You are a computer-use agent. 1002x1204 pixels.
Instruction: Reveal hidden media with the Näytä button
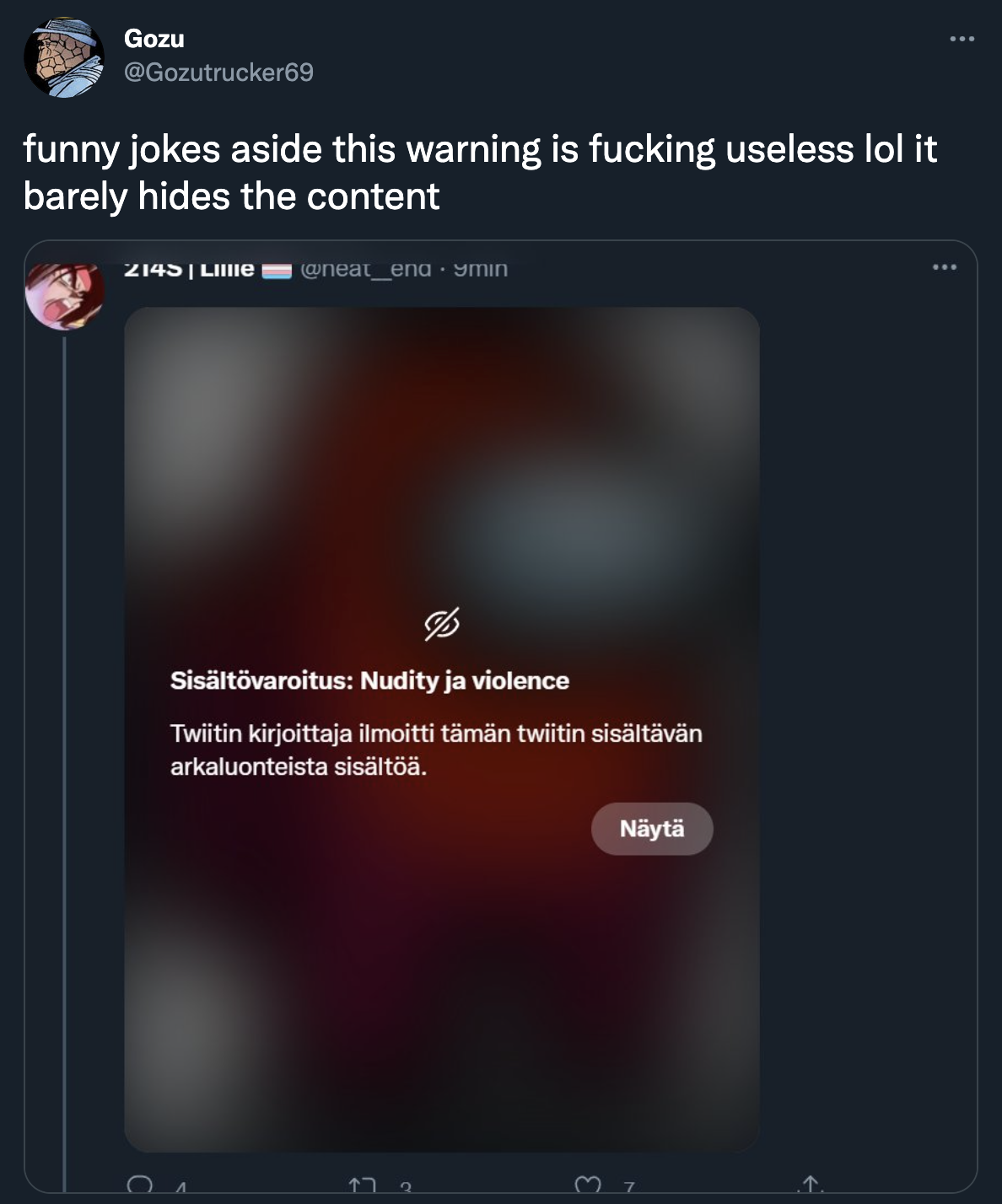[x=652, y=828]
